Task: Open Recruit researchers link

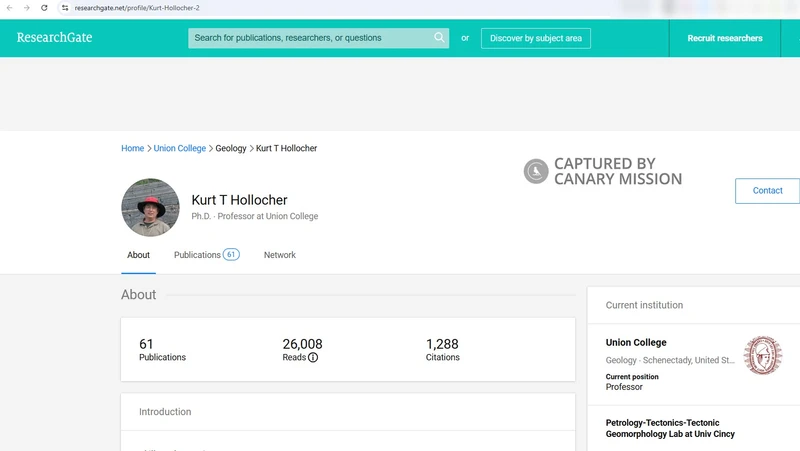Action: click(x=724, y=38)
